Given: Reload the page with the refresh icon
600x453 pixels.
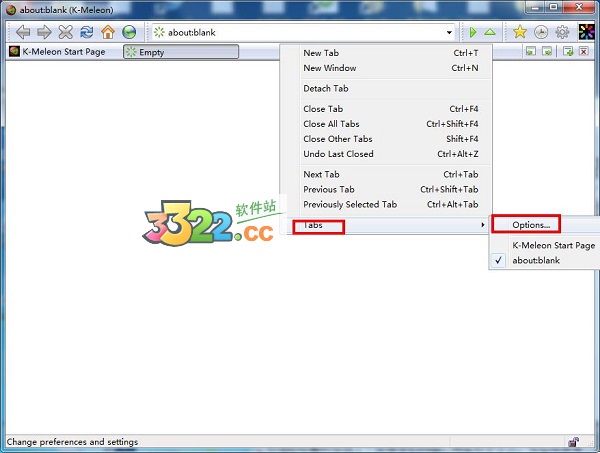Looking at the screenshot, I should pyautogui.click(x=87, y=32).
